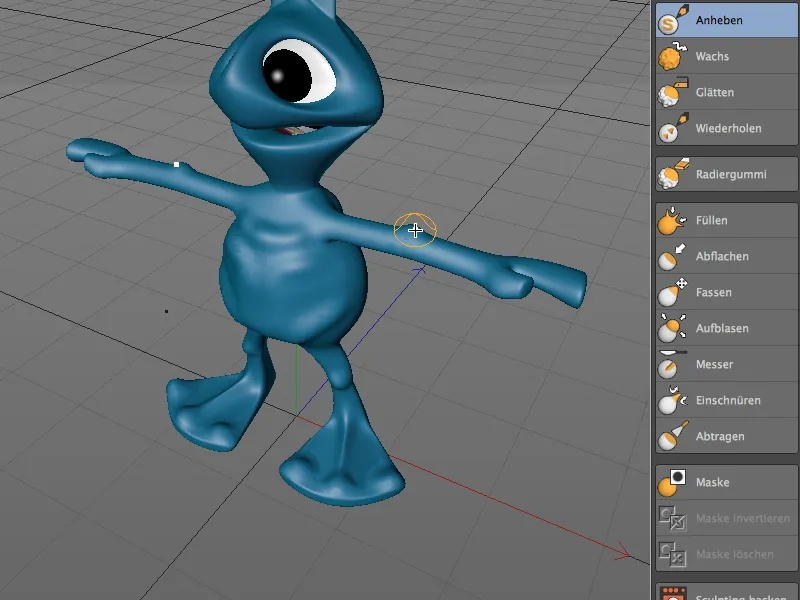Pick the Wiederholen tool icon
This screenshot has height=600, width=800.
pos(672,128)
